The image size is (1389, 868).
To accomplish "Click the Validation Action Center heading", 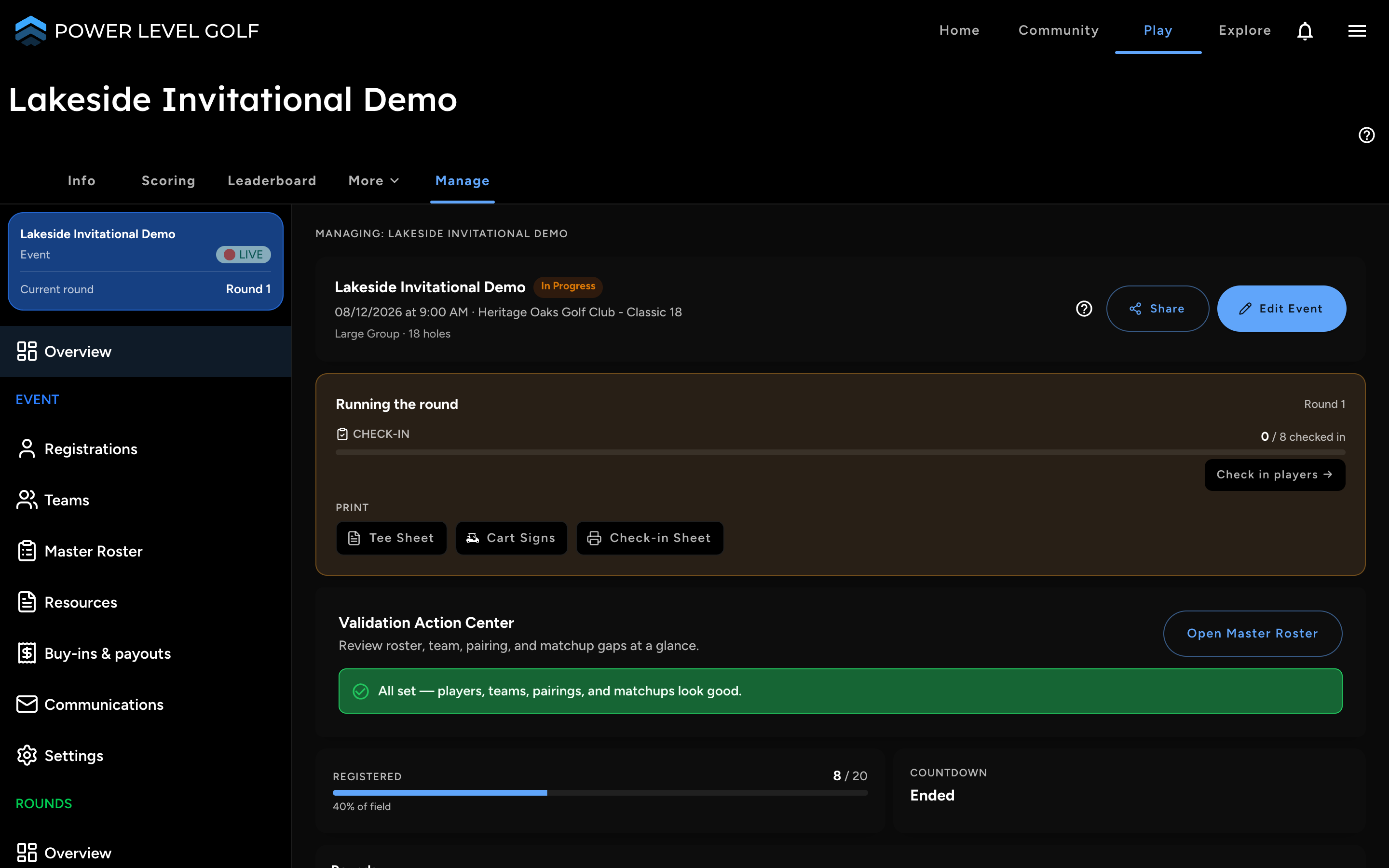I will click(426, 623).
